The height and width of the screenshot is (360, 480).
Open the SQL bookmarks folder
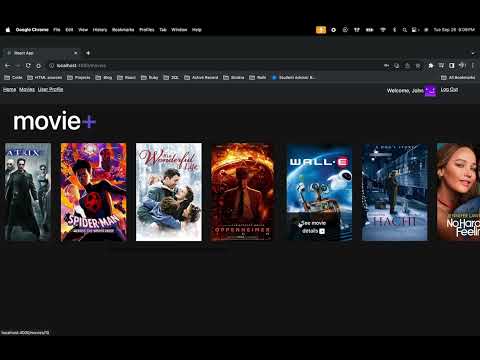[x=171, y=77]
